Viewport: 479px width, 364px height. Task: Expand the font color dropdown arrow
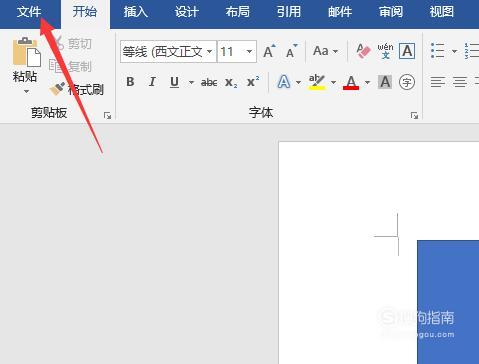367,82
